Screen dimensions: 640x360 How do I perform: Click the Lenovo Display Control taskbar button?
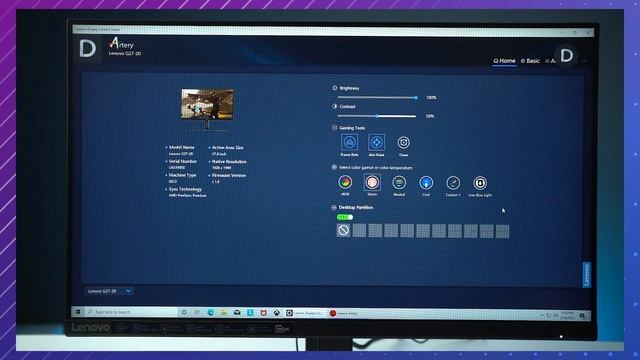[x=304, y=313]
